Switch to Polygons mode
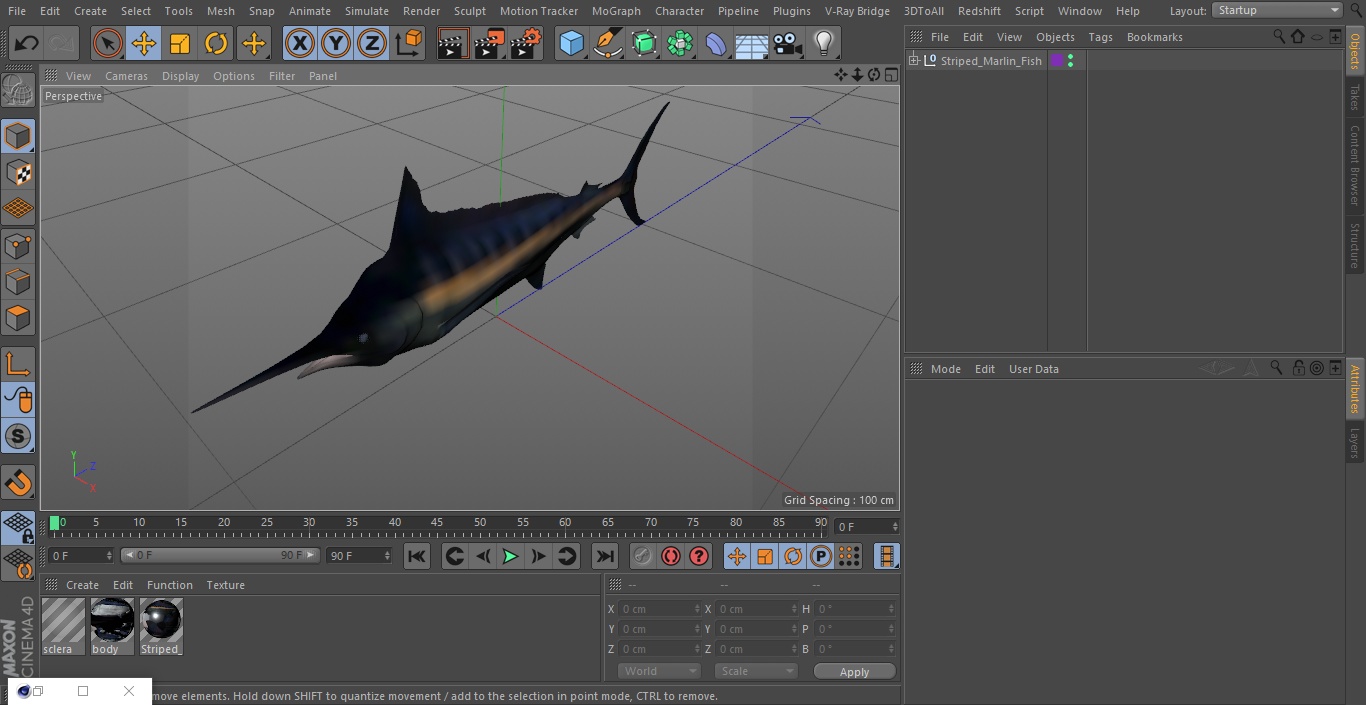Viewport: 1366px width, 705px height. tap(18, 318)
